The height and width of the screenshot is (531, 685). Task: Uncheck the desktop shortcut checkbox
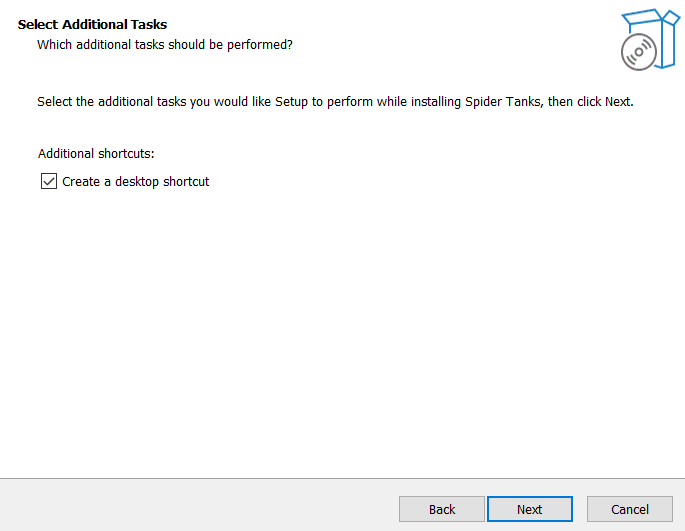point(48,181)
